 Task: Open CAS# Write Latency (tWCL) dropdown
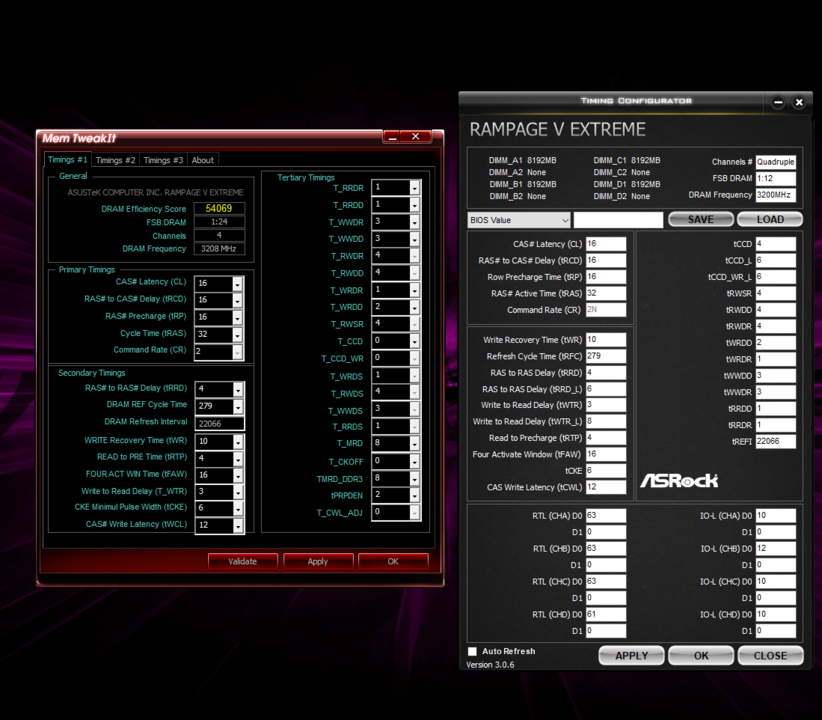(x=238, y=525)
